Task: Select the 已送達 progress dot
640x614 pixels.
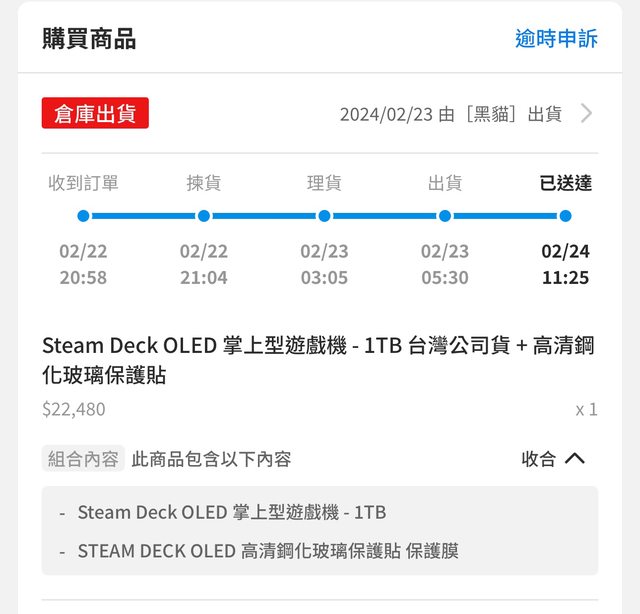Action: 565,216
